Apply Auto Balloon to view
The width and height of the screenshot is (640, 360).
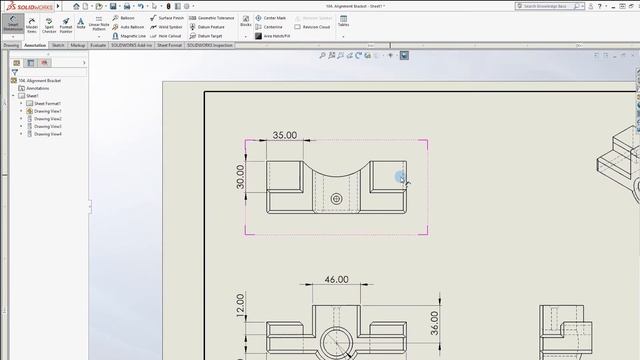[128, 27]
